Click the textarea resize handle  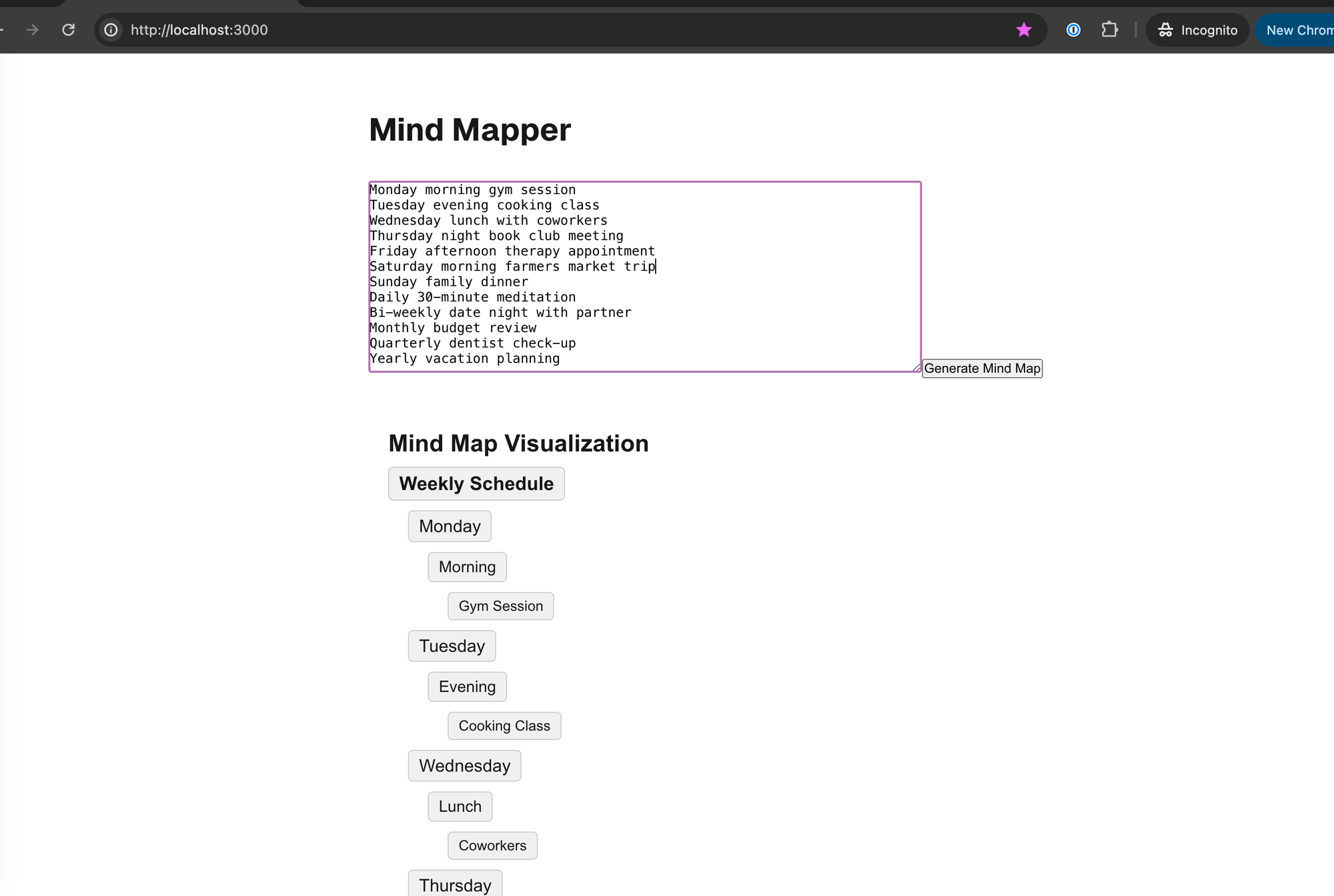(916, 367)
